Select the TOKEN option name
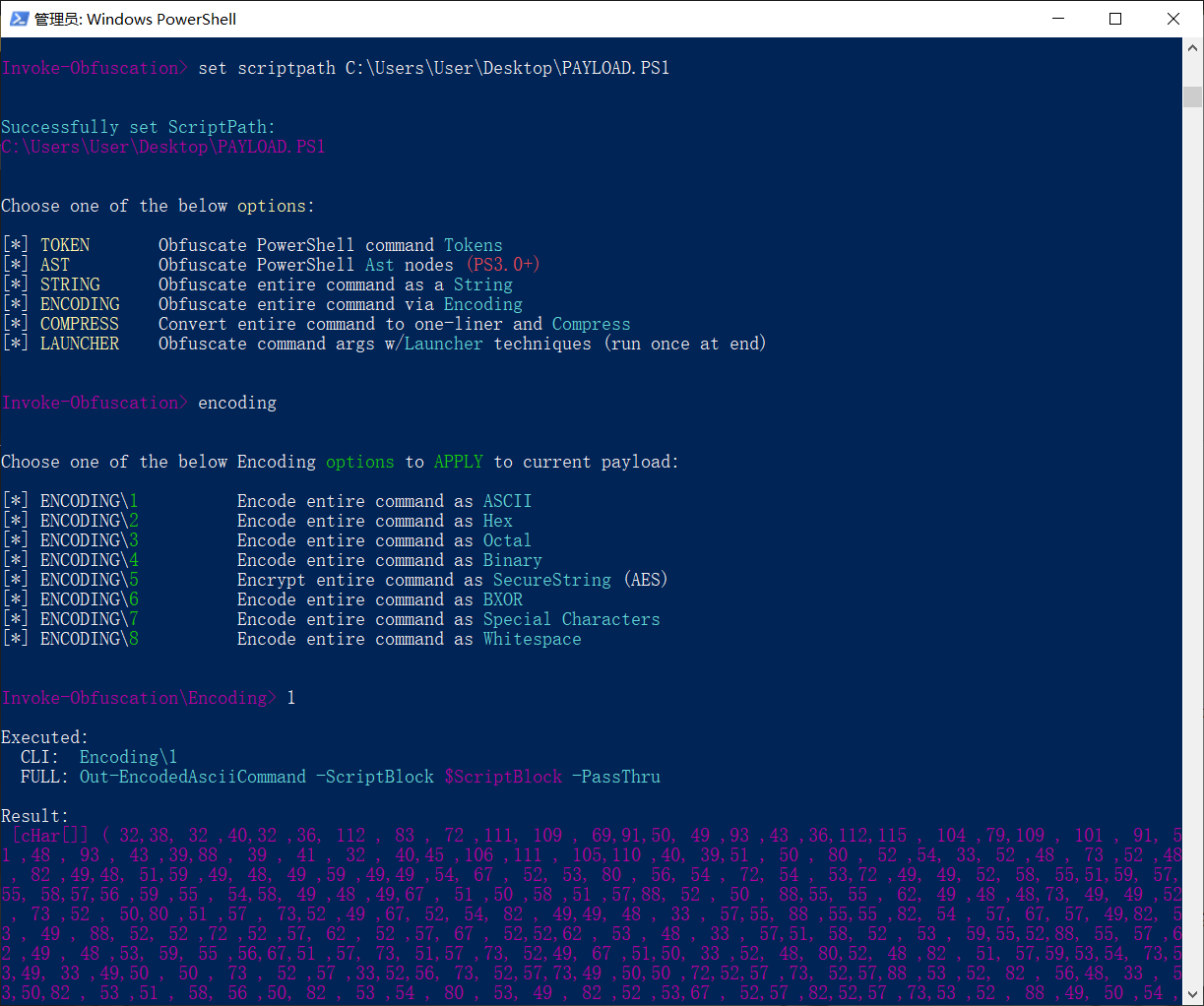This screenshot has width=1204, height=1006. point(65,245)
